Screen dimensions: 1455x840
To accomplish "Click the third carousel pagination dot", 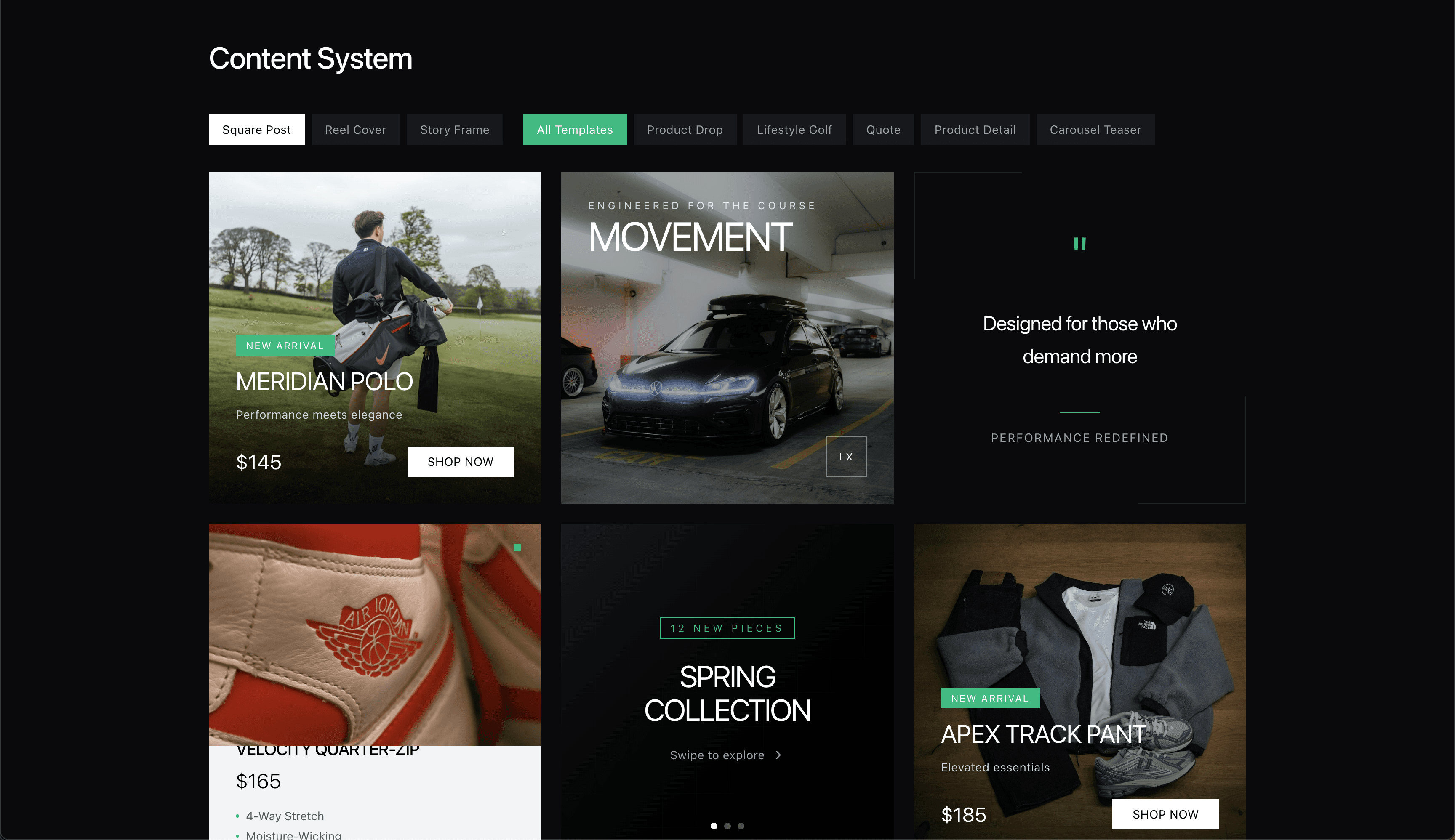I will (x=741, y=826).
